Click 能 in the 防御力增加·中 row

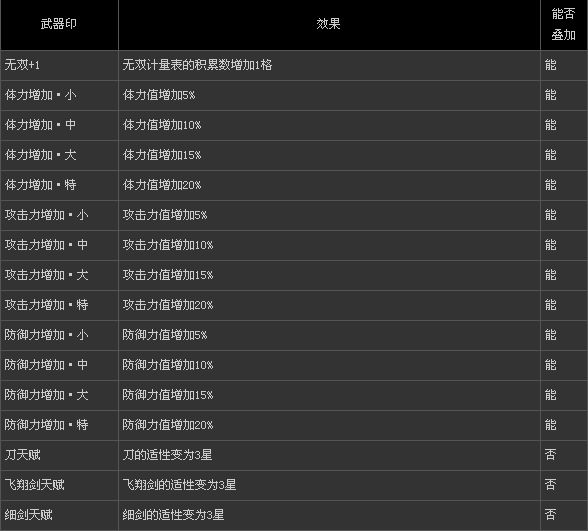[550, 365]
